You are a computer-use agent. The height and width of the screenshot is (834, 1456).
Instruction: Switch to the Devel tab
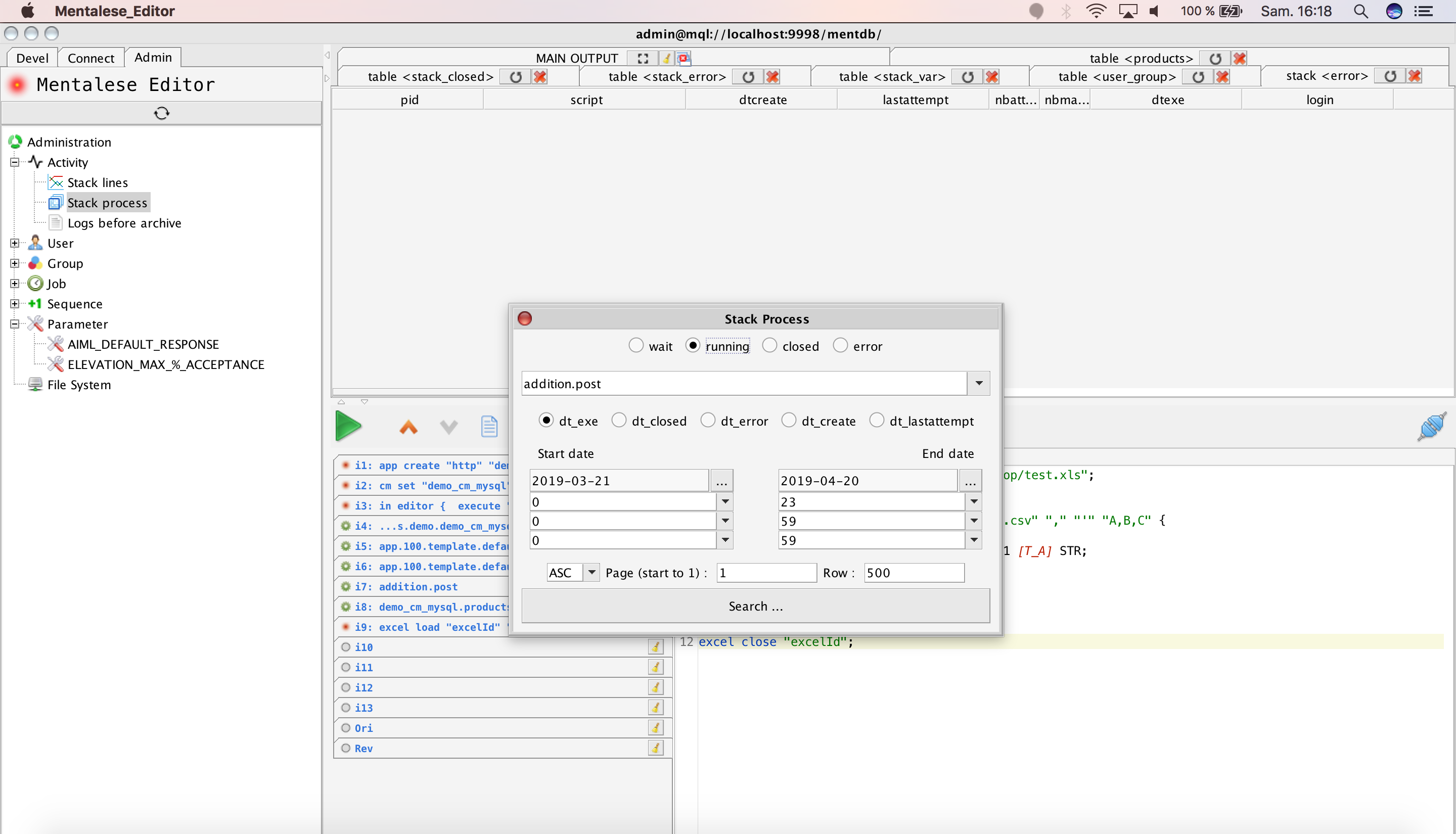(x=32, y=58)
